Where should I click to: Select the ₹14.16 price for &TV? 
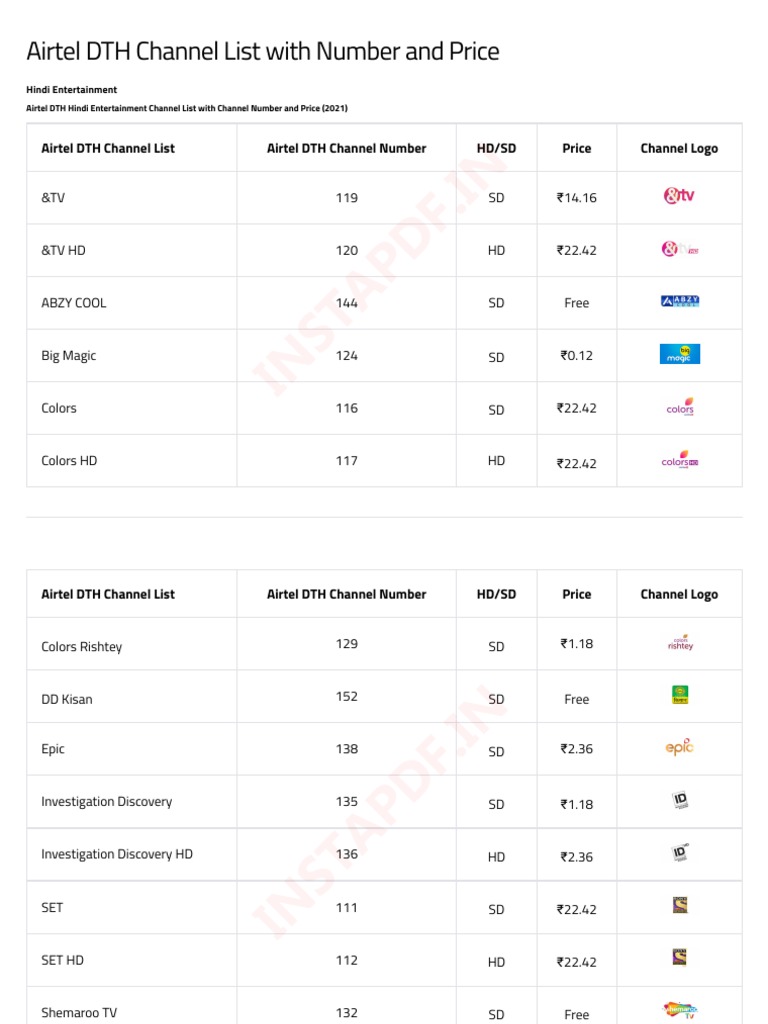pos(576,198)
